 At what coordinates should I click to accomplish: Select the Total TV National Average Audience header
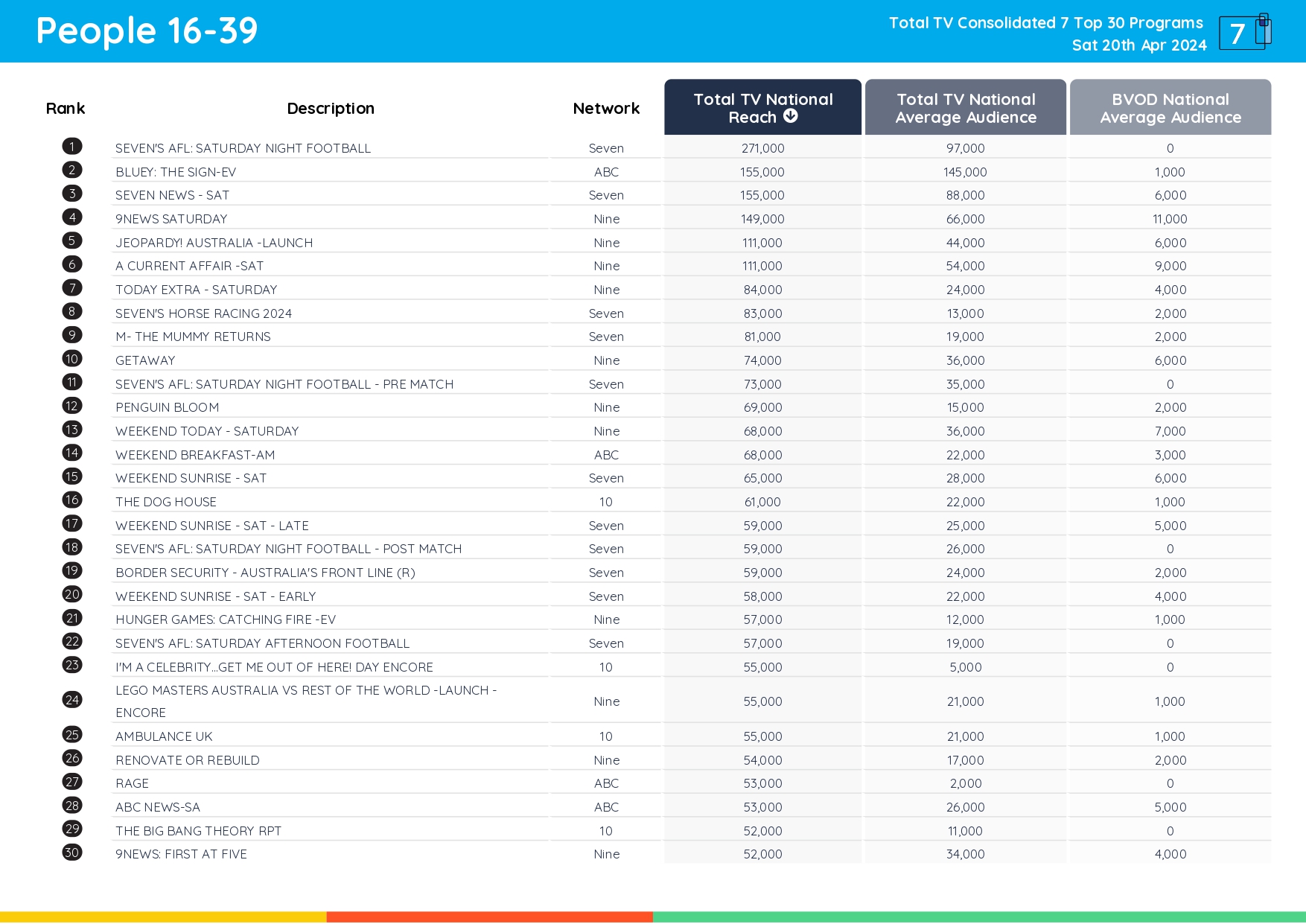(966, 107)
